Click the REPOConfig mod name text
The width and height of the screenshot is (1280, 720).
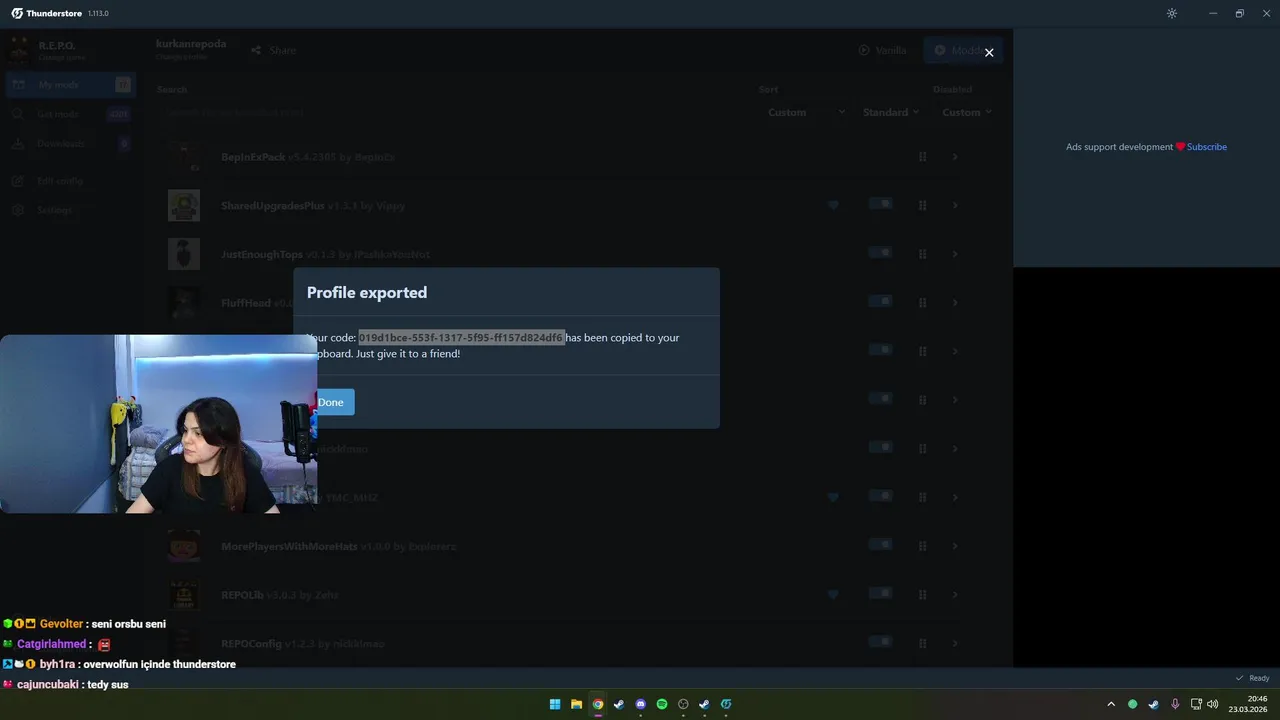tap(251, 644)
